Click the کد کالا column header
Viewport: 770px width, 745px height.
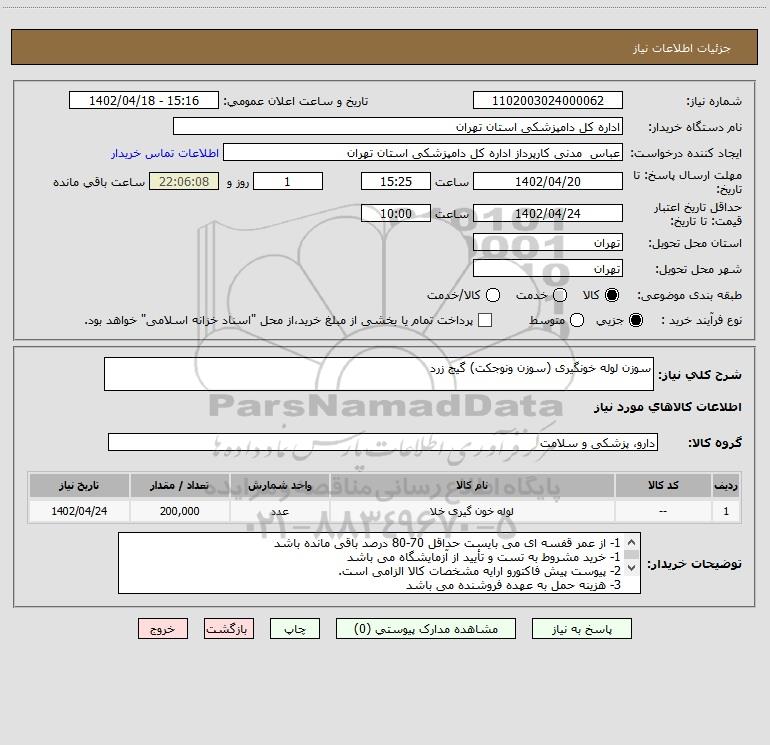pyautogui.click(x=663, y=485)
